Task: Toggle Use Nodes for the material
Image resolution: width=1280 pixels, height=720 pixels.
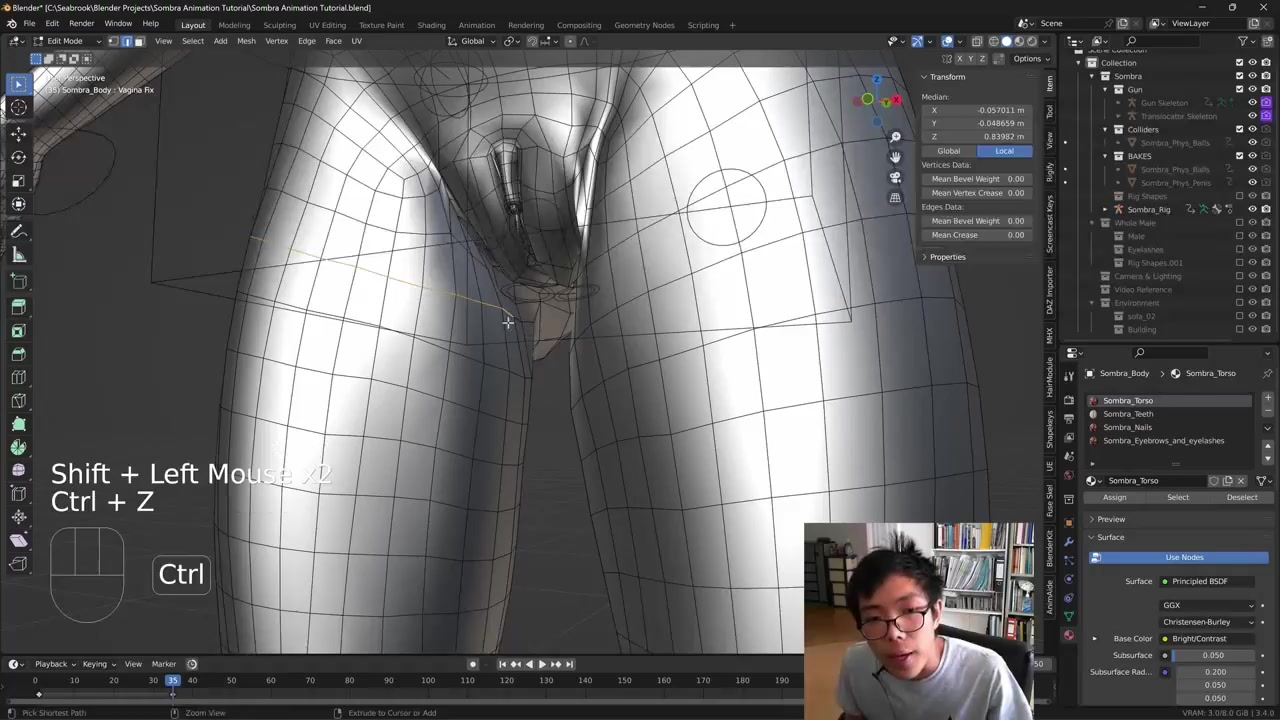Action: coord(1183,557)
